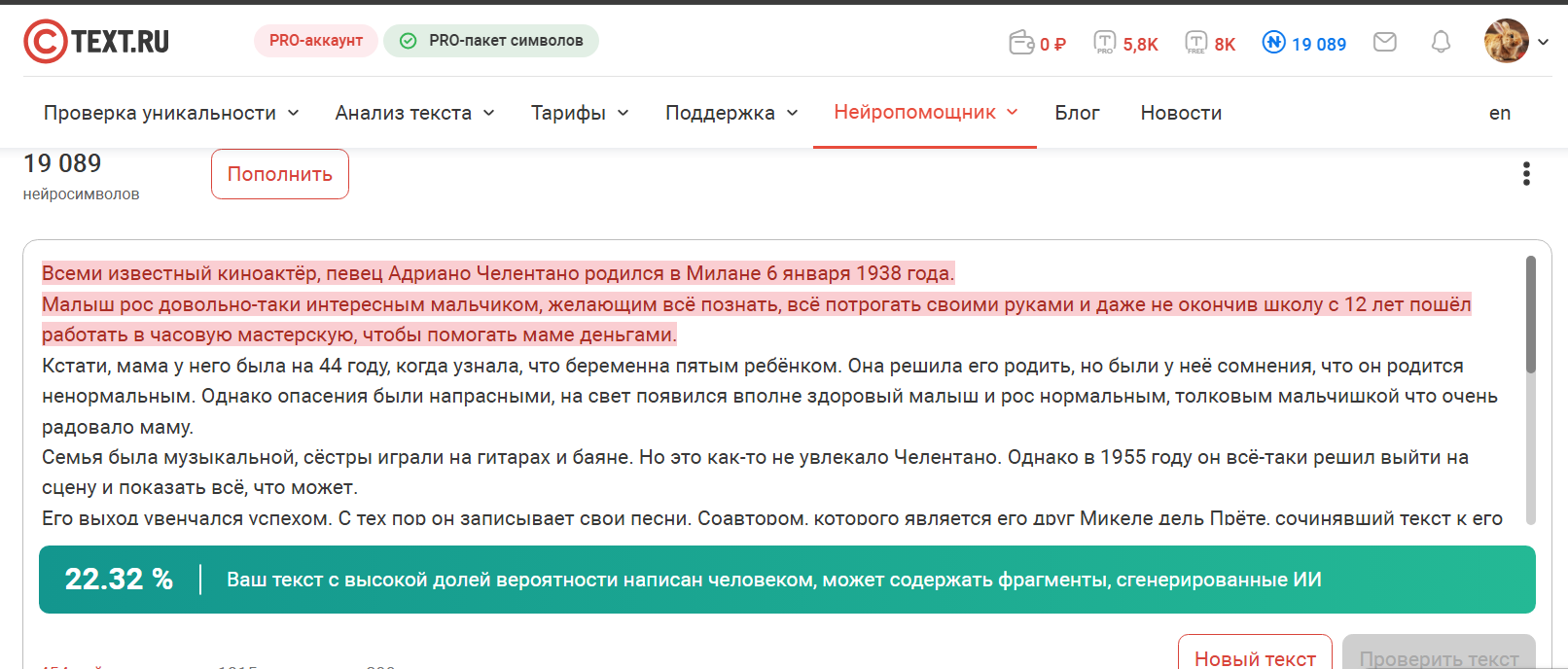Click the 19 089 нейросимволов balance text

[81, 176]
